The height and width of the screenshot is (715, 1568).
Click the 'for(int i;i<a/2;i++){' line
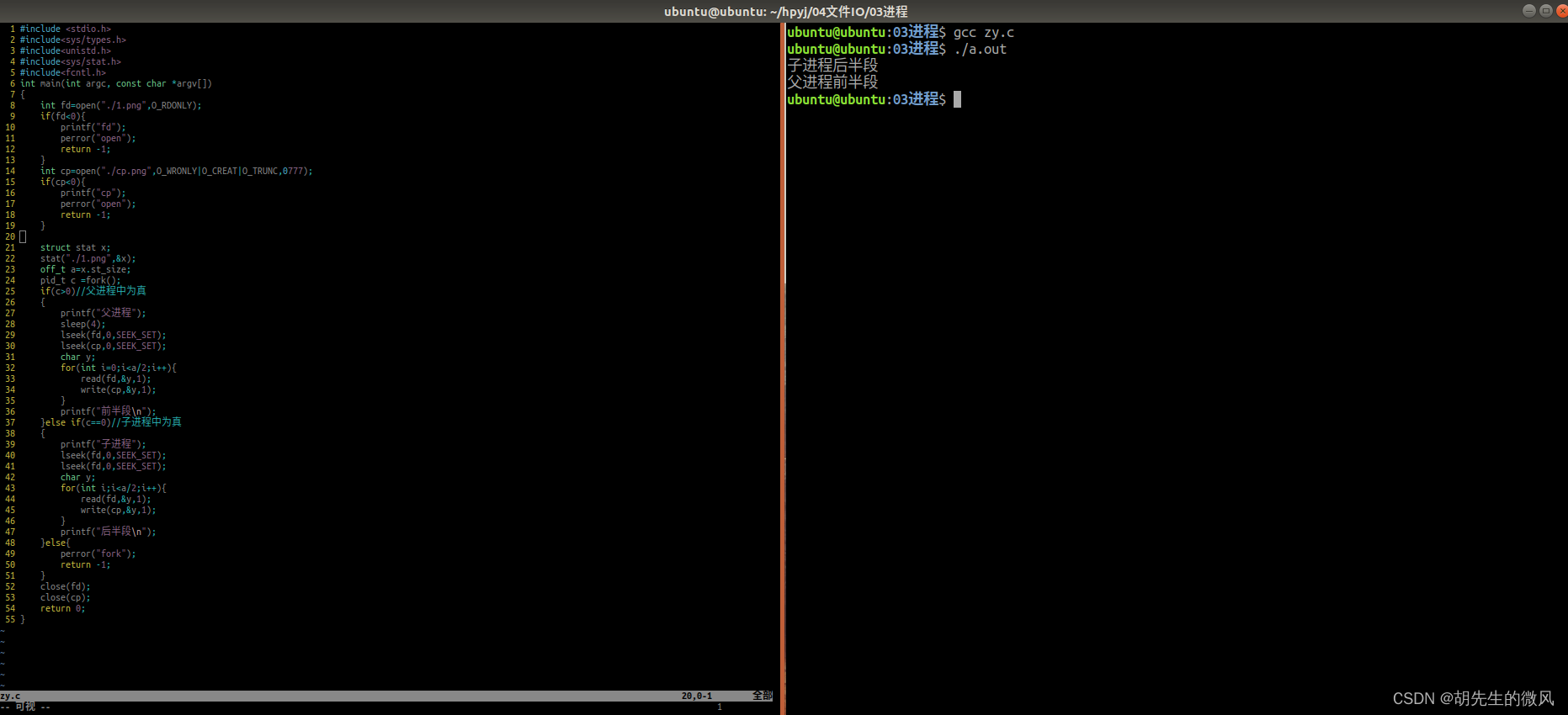[x=114, y=488]
